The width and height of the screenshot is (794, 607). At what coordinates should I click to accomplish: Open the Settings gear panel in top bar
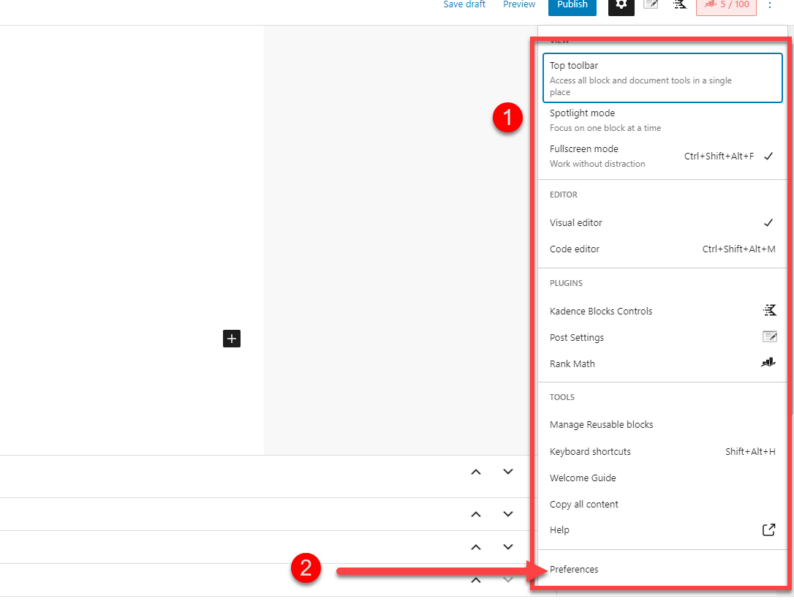621,5
